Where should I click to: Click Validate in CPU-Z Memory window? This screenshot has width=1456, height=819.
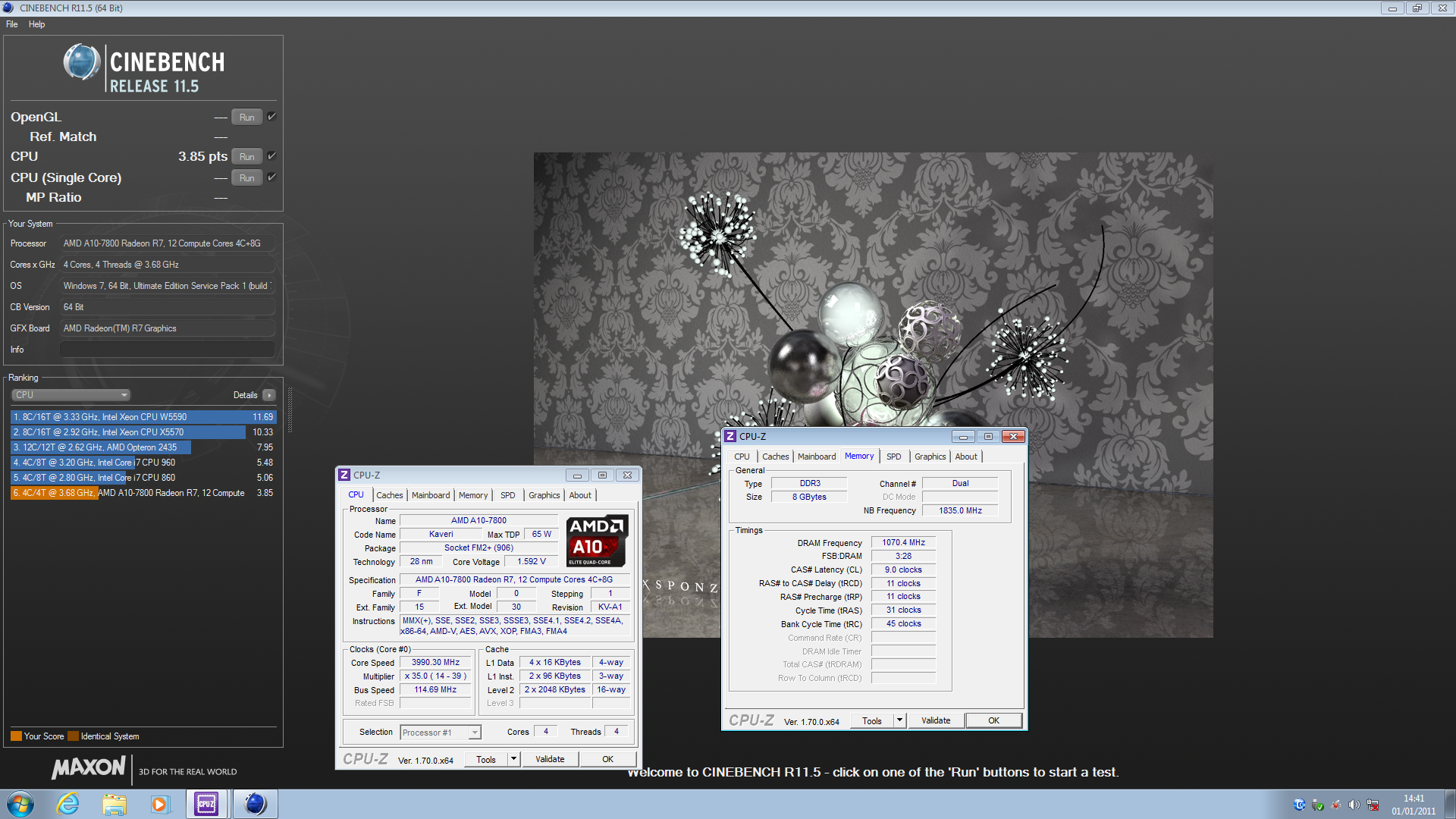(x=936, y=720)
